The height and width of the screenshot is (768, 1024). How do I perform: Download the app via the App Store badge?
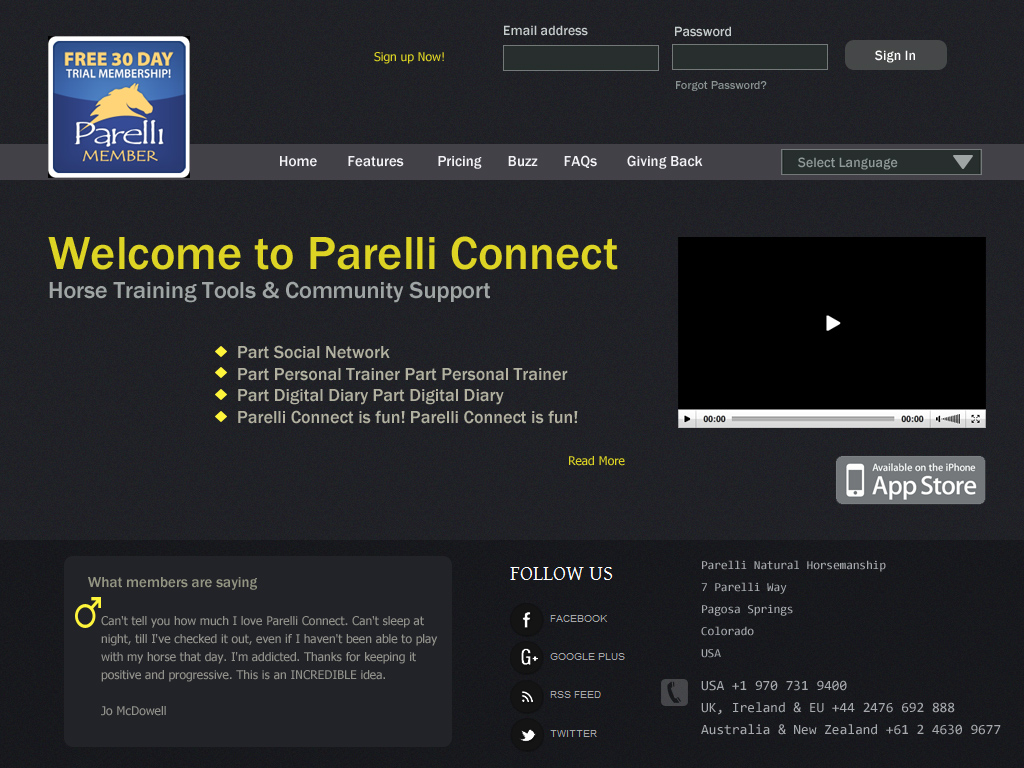click(x=910, y=480)
